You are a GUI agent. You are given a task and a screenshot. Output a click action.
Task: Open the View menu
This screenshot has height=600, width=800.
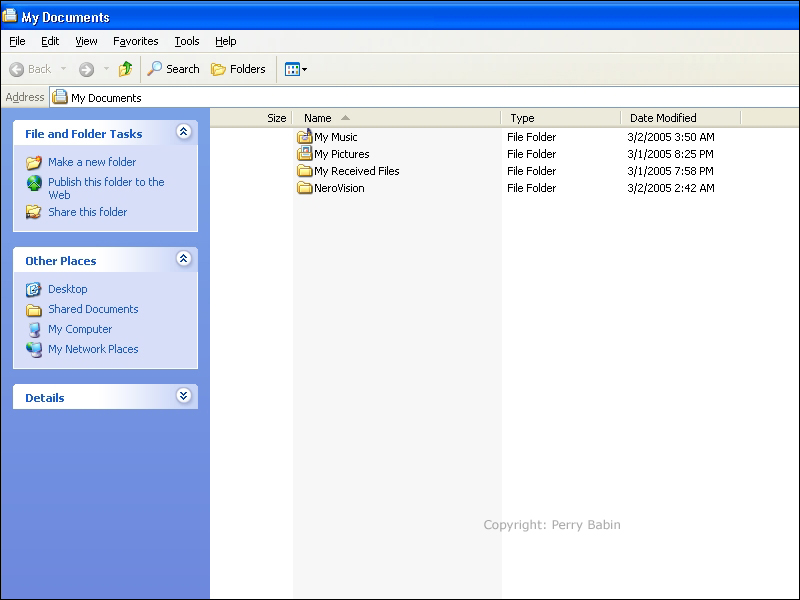[x=86, y=41]
